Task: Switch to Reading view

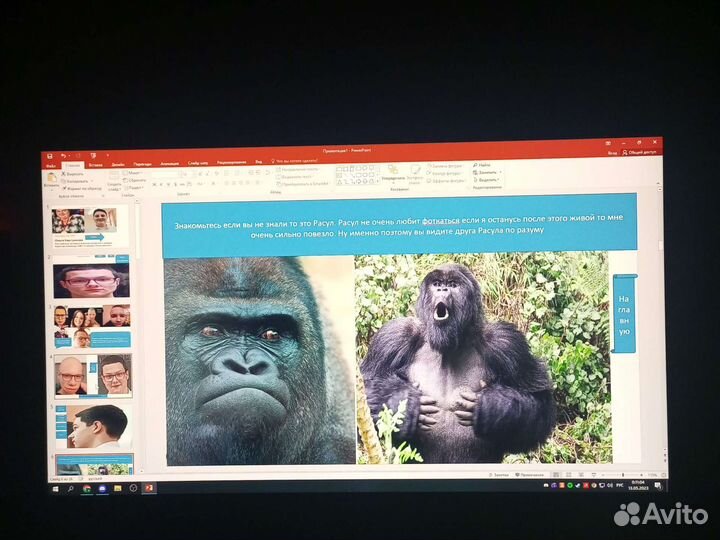Action: 581,475
